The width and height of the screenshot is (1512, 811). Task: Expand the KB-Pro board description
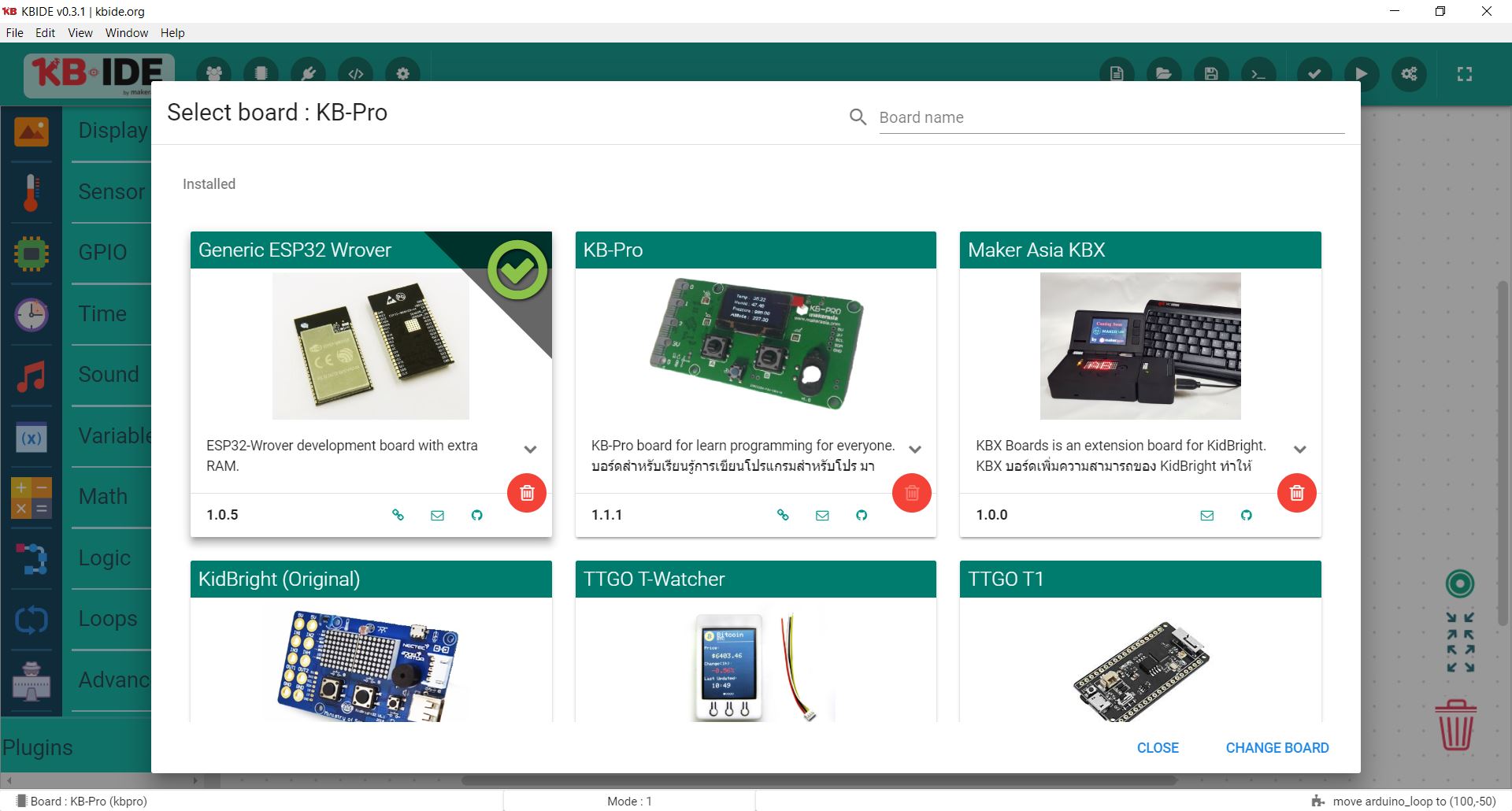tap(915, 450)
